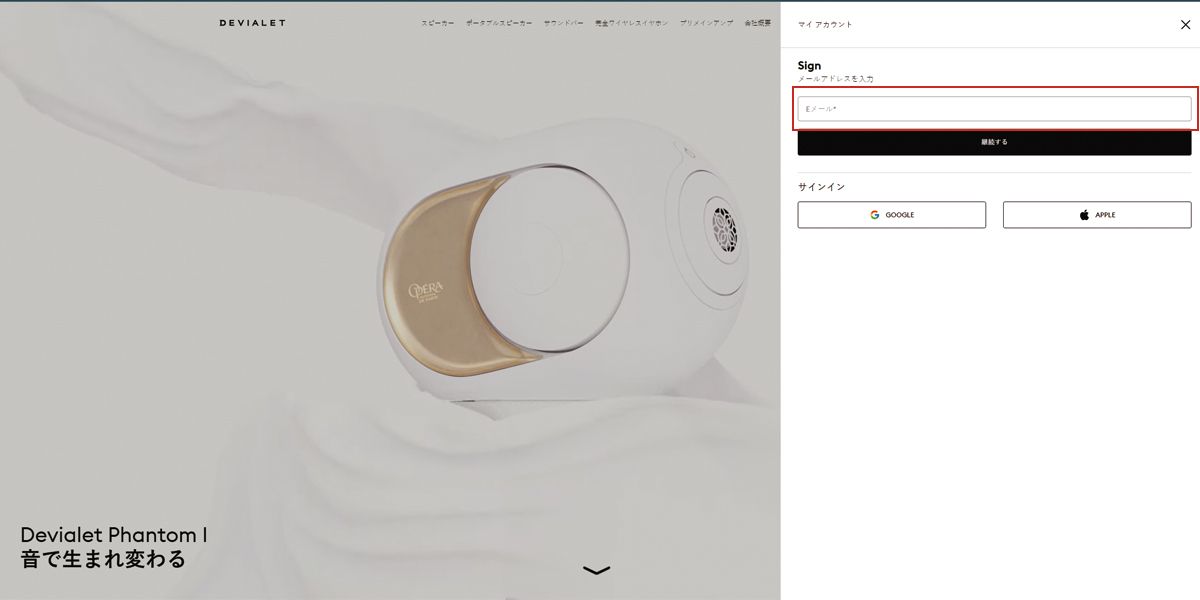Sign in with the GOOGLE button
This screenshot has height=600, width=1200.
pyautogui.click(x=892, y=215)
